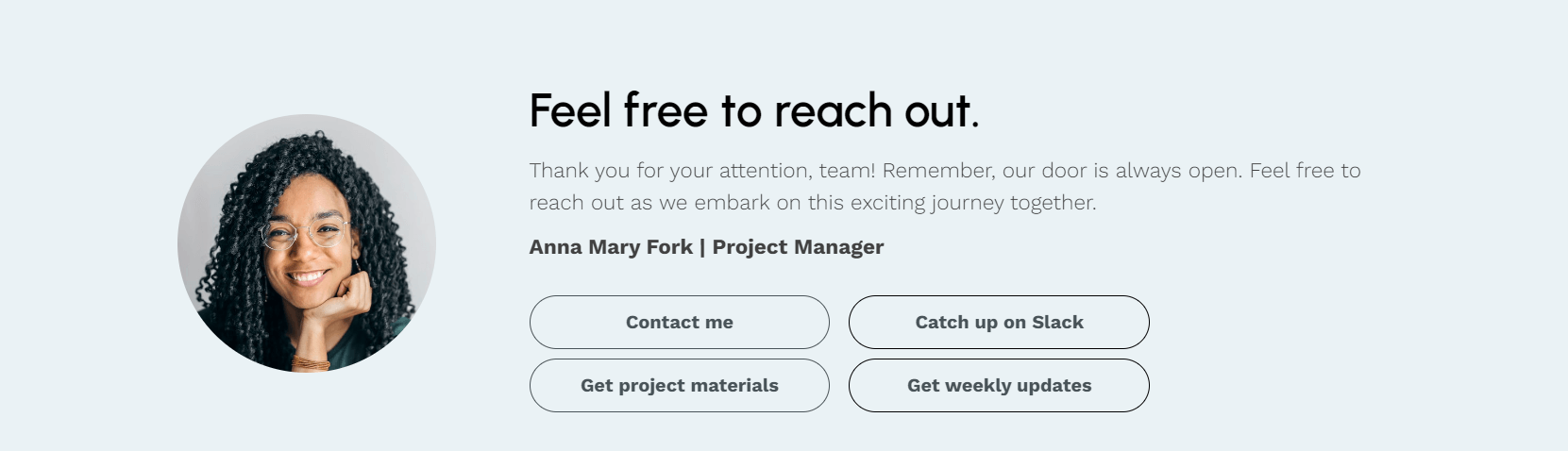Click the sentence "Remember, our door is always open."
This screenshot has height=451, width=1568.
(1063, 171)
